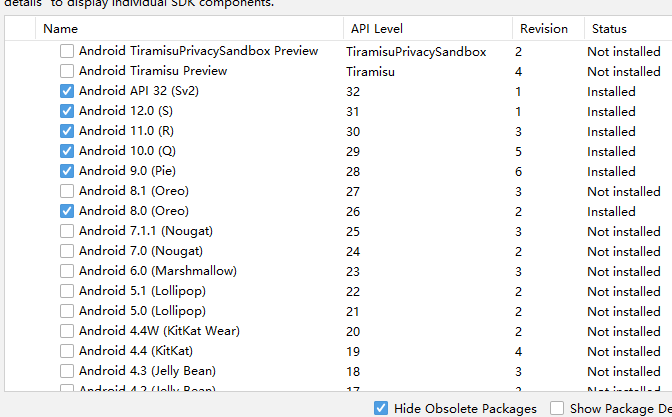Image resolution: width=672 pixels, height=417 pixels.
Task: Click API level 29 cell
Action: (353, 152)
